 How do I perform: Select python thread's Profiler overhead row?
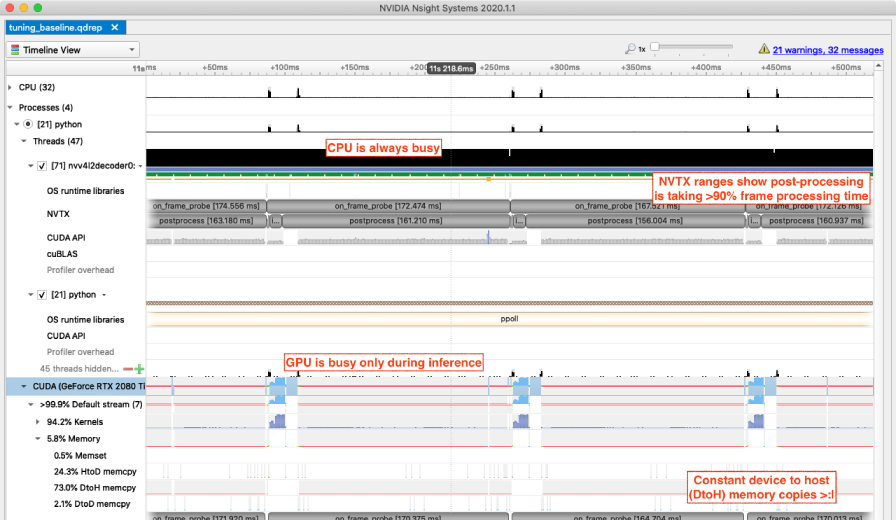(80, 352)
